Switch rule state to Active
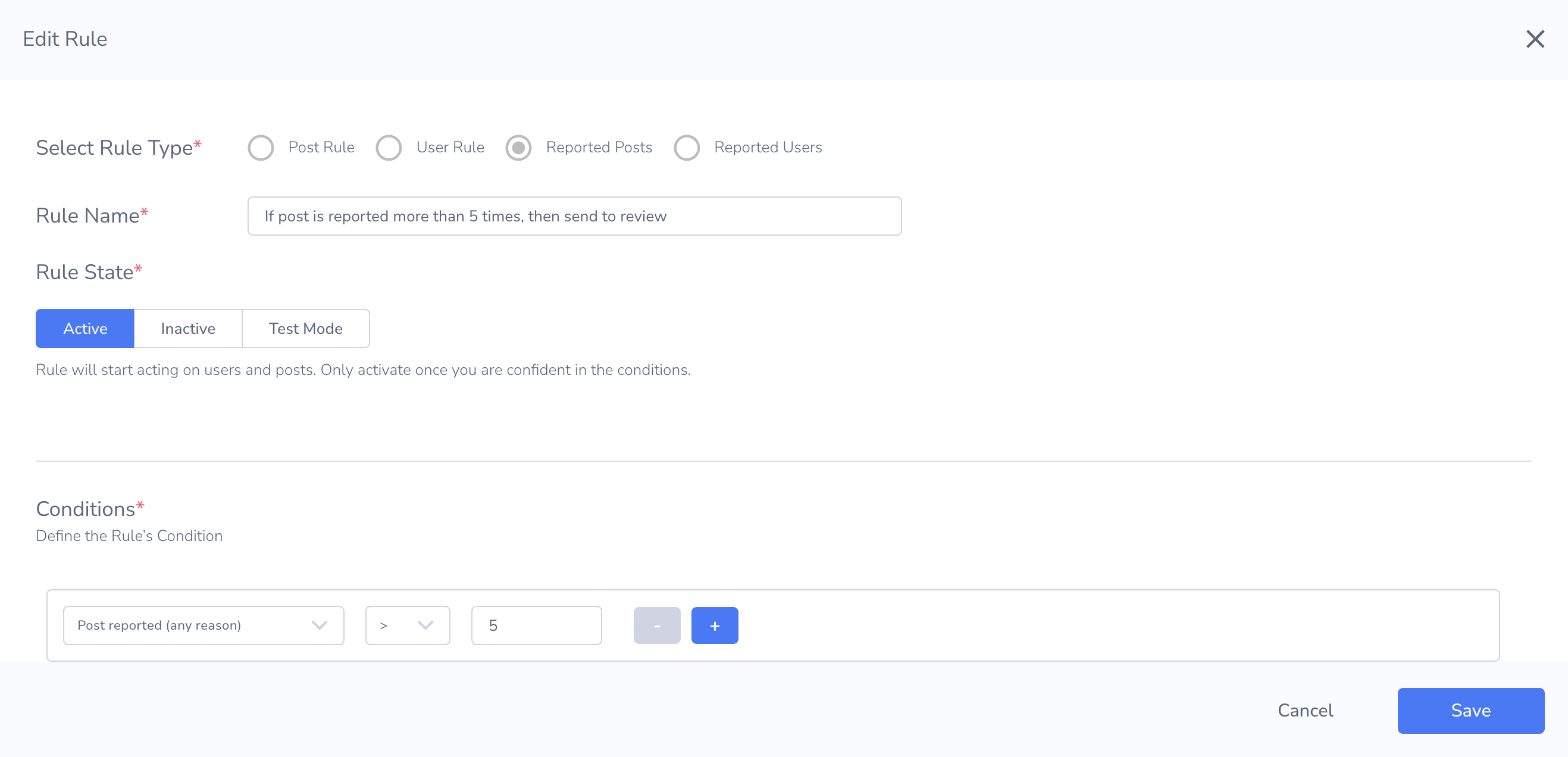The width and height of the screenshot is (1568, 757). pyautogui.click(x=85, y=329)
